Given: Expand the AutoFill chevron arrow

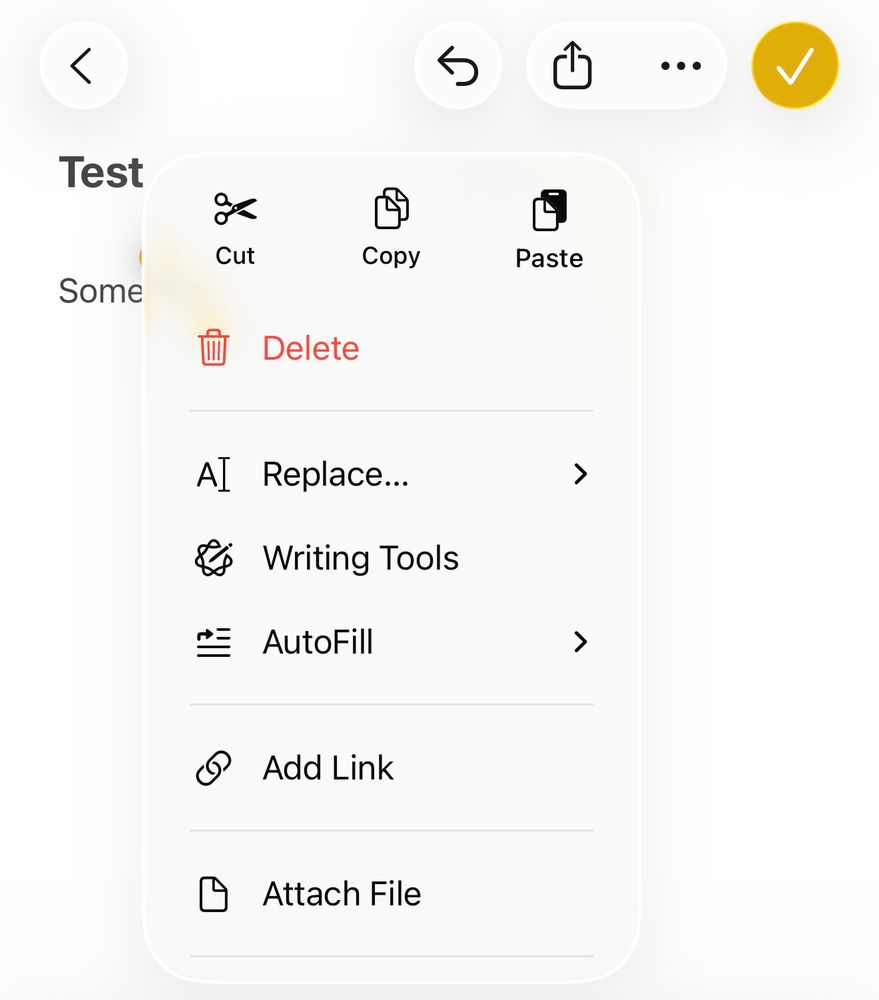Looking at the screenshot, I should point(580,642).
